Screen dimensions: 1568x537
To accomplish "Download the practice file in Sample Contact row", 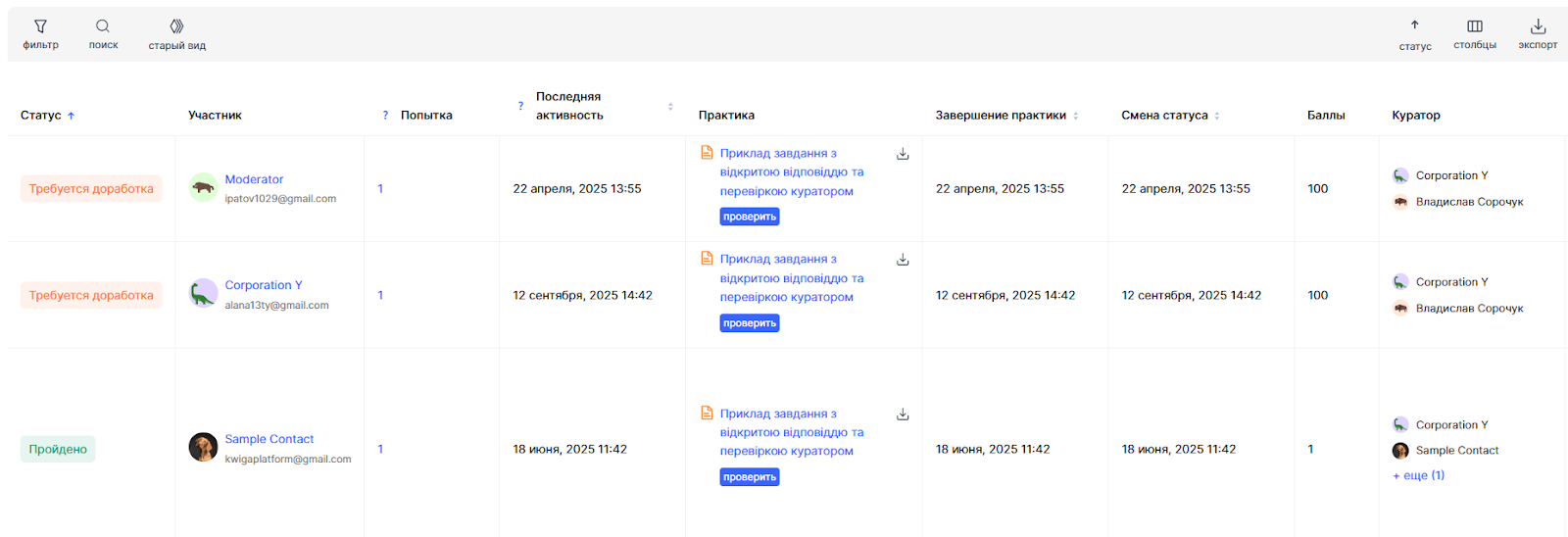I will [x=903, y=415].
